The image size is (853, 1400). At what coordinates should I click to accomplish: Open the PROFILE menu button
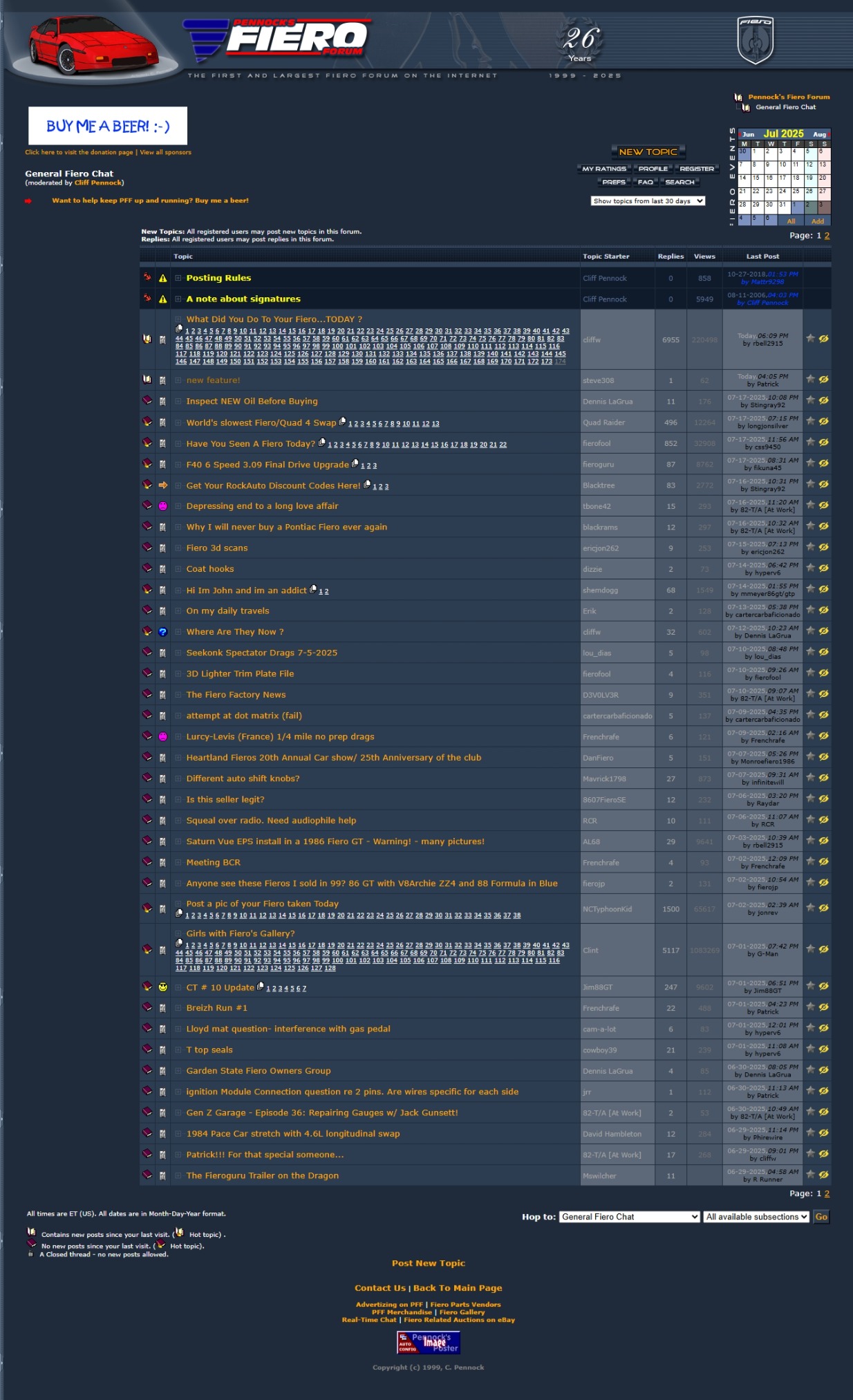(653, 169)
